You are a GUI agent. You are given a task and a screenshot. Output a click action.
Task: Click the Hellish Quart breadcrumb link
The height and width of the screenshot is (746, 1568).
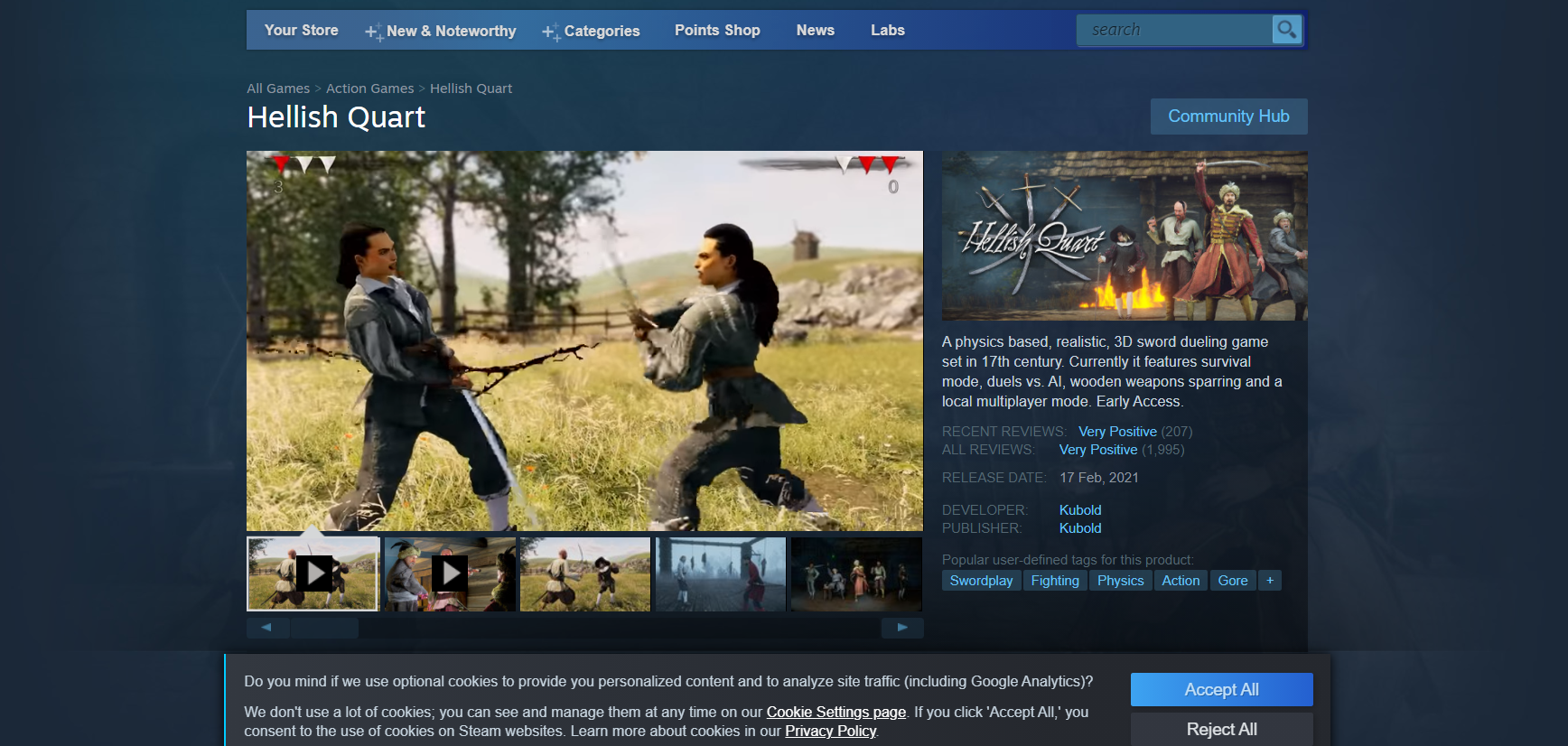point(471,89)
